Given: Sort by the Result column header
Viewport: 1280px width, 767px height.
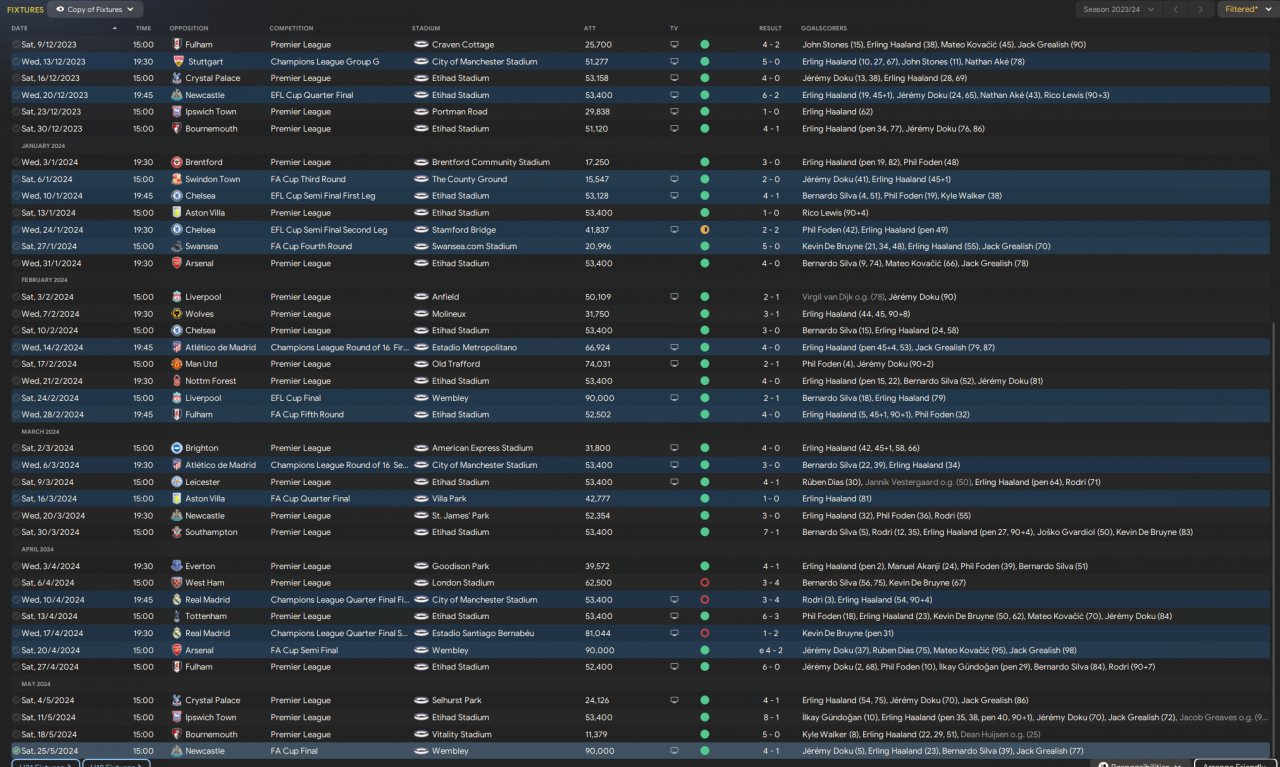Looking at the screenshot, I should coord(770,28).
